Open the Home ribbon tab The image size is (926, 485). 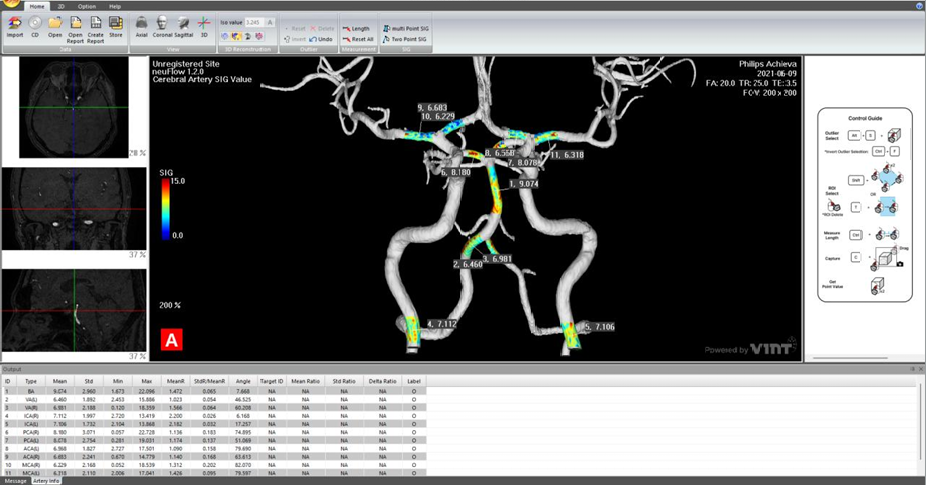tap(37, 6)
